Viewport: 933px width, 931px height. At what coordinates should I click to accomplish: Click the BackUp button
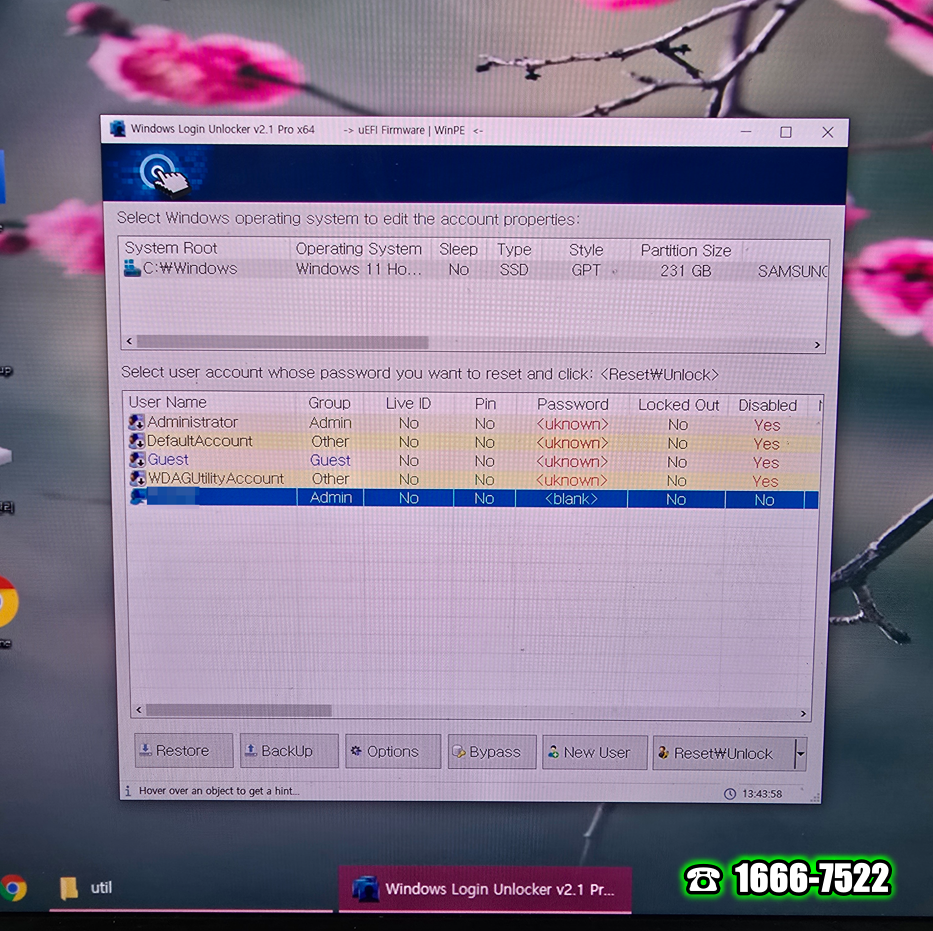(x=289, y=751)
